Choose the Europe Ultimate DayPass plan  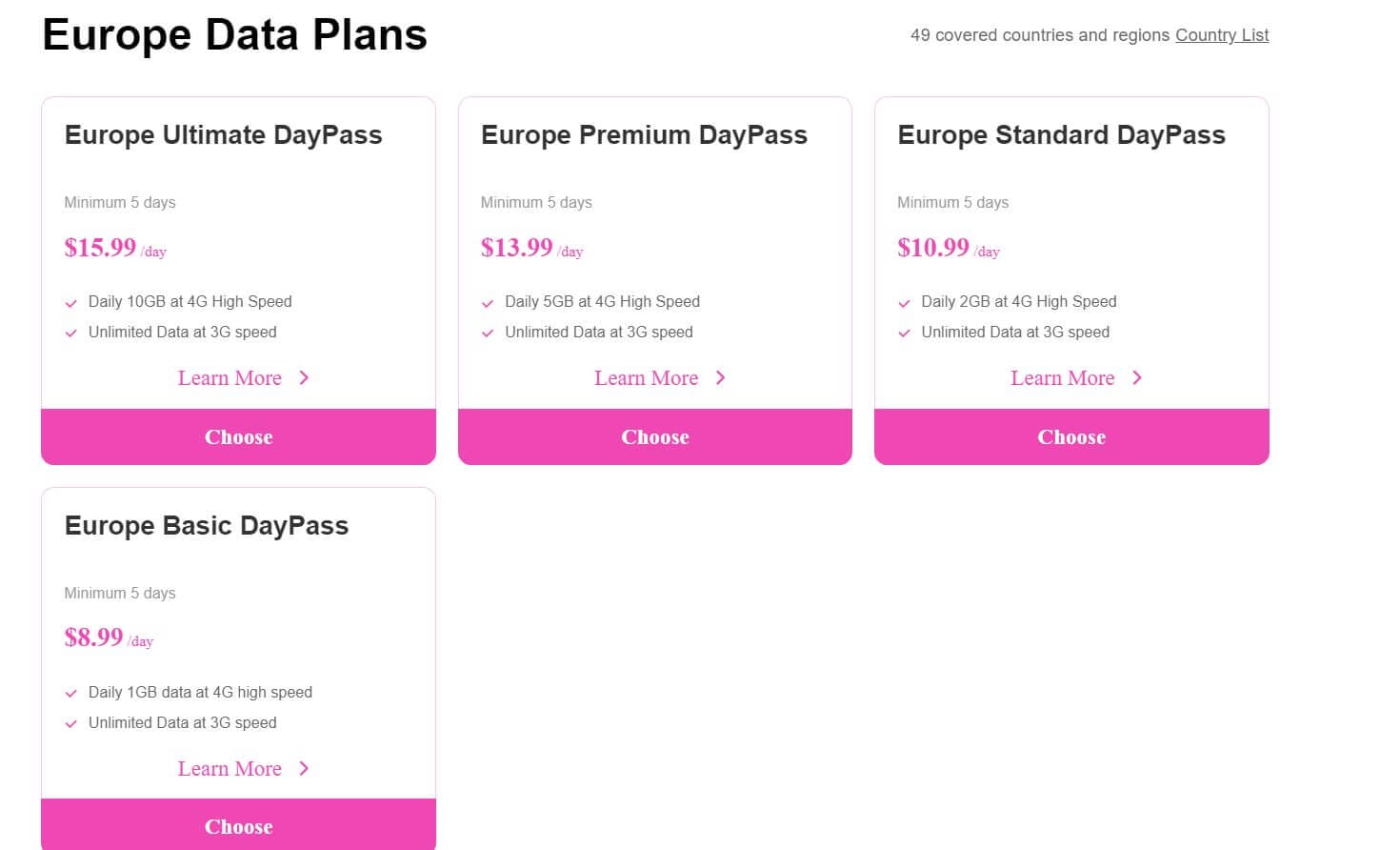click(x=238, y=436)
